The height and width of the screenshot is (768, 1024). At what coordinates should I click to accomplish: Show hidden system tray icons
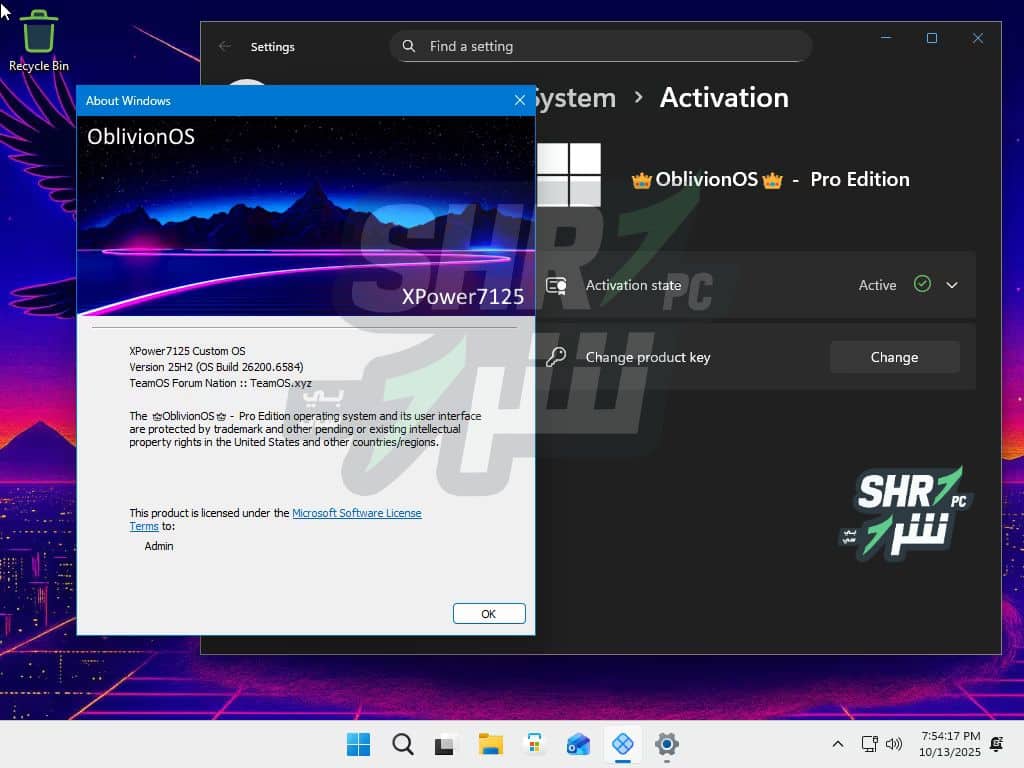pos(837,744)
